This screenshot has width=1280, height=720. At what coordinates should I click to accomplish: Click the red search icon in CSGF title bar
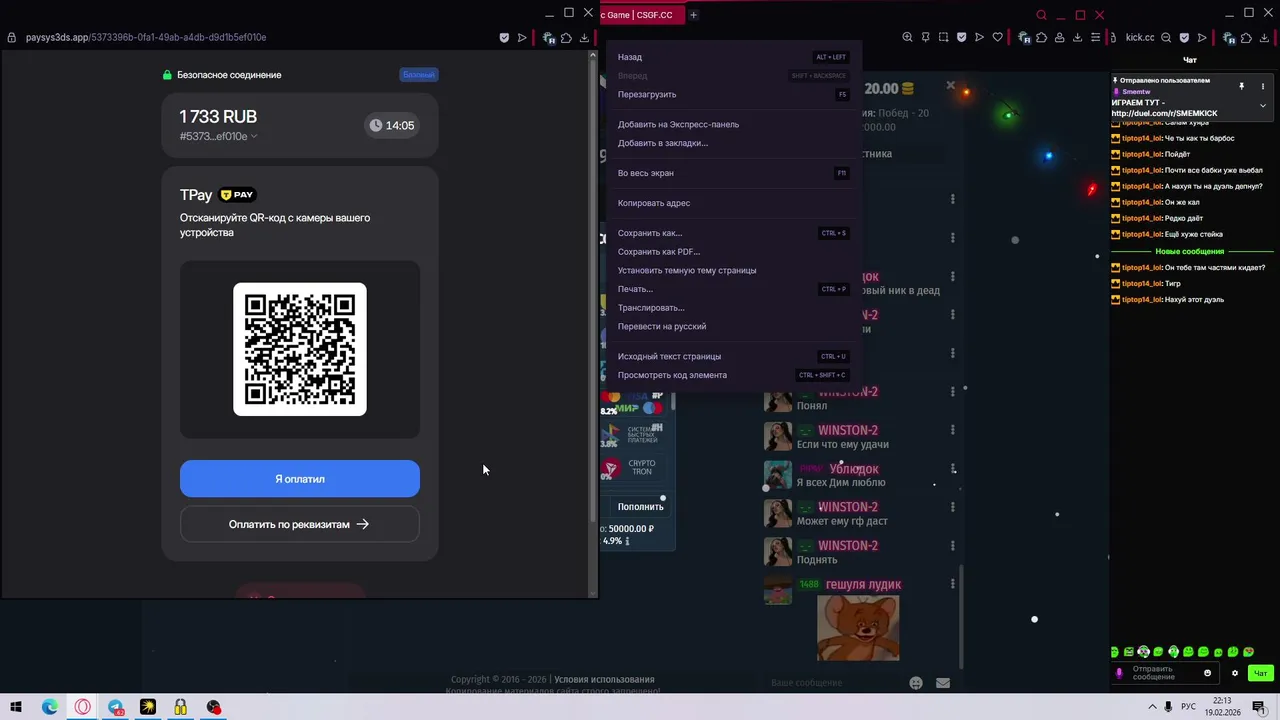[1041, 15]
